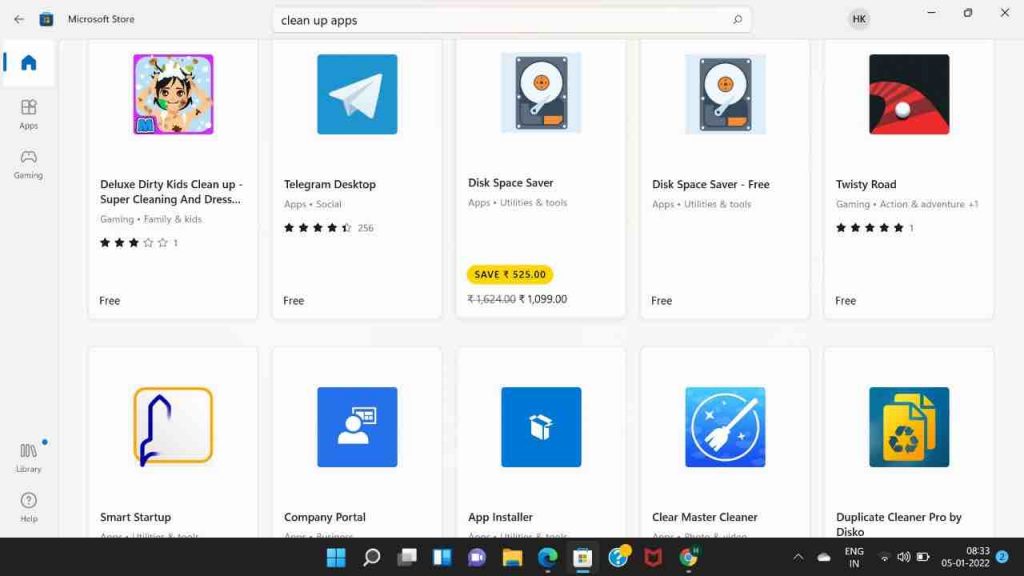The image size is (1024, 576).
Task: Open the Clear Master Cleaner icon
Action: (x=725, y=426)
